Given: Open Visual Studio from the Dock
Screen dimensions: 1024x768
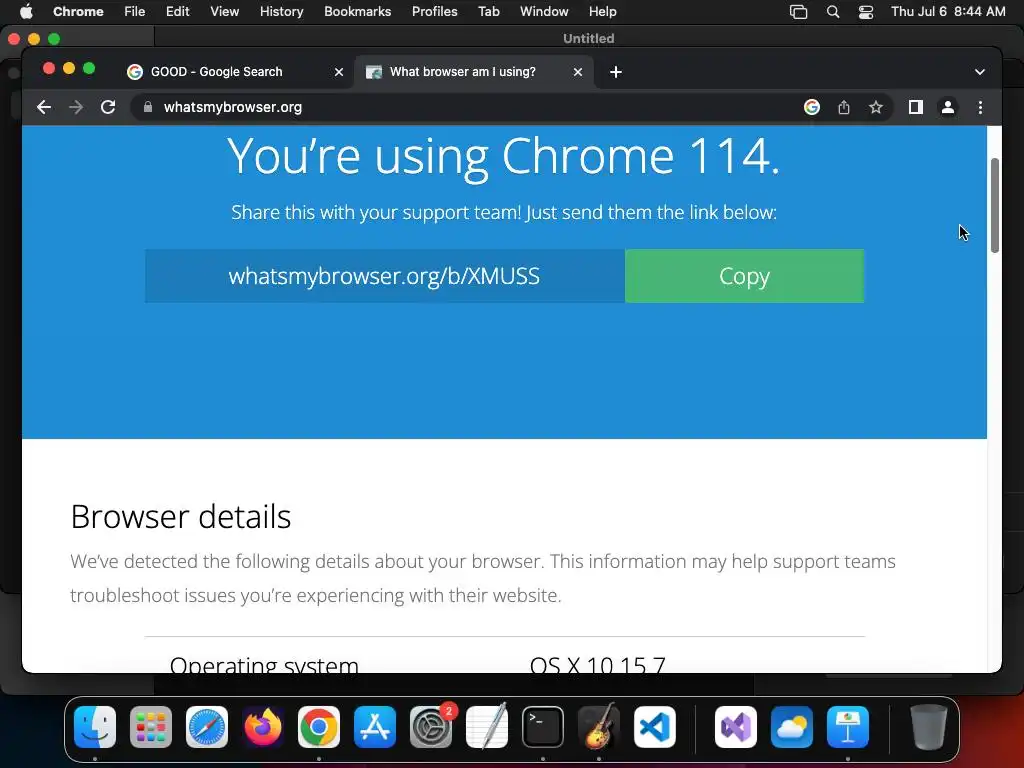Looking at the screenshot, I should [x=736, y=727].
